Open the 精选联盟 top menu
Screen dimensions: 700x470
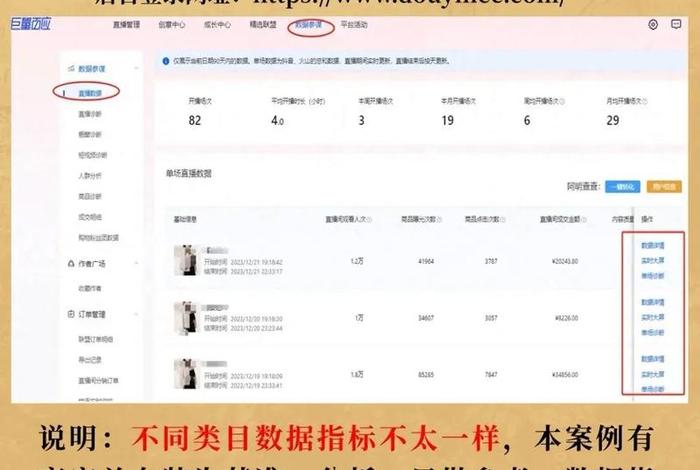263,25
